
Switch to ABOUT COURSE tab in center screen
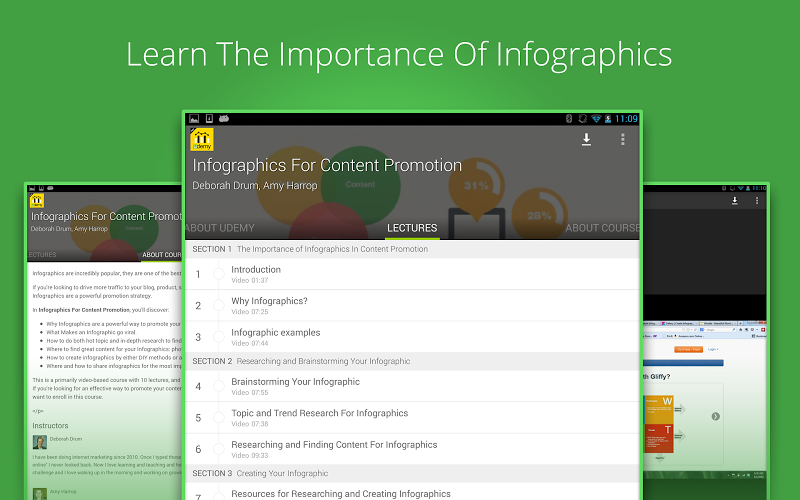[602, 228]
